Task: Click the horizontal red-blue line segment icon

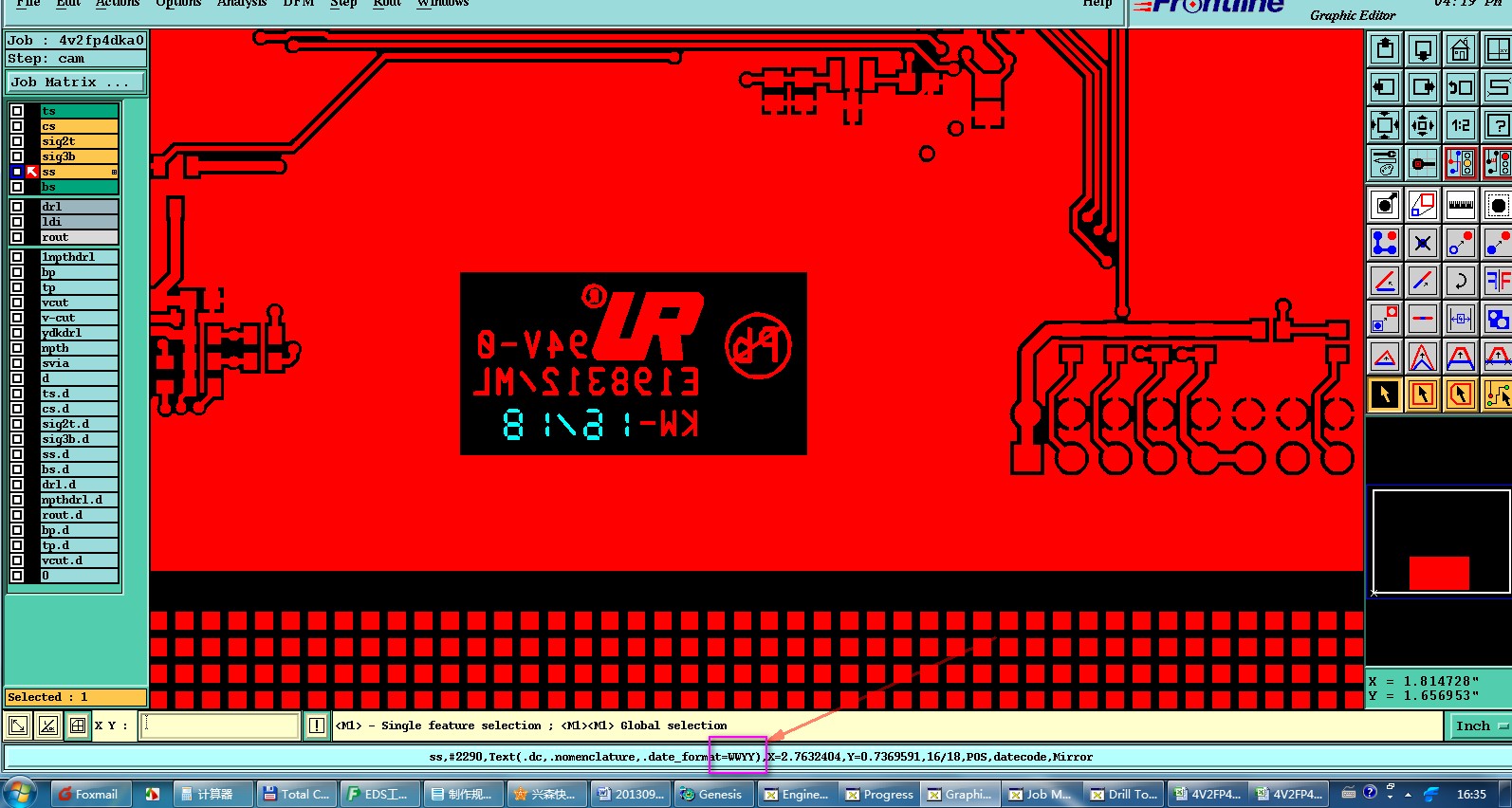Action: [1423, 319]
